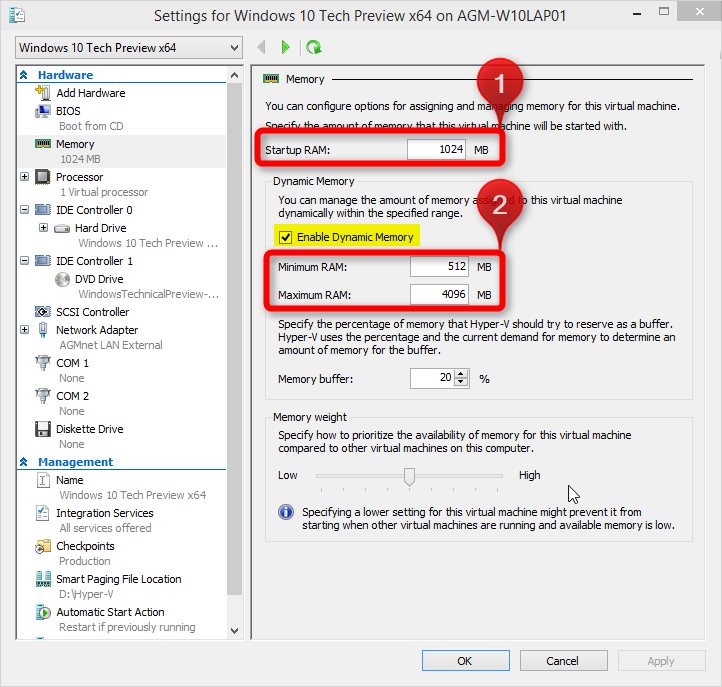The width and height of the screenshot is (722, 687).
Task: Decrease the Memory buffer with the down arrow
Action: point(461,382)
